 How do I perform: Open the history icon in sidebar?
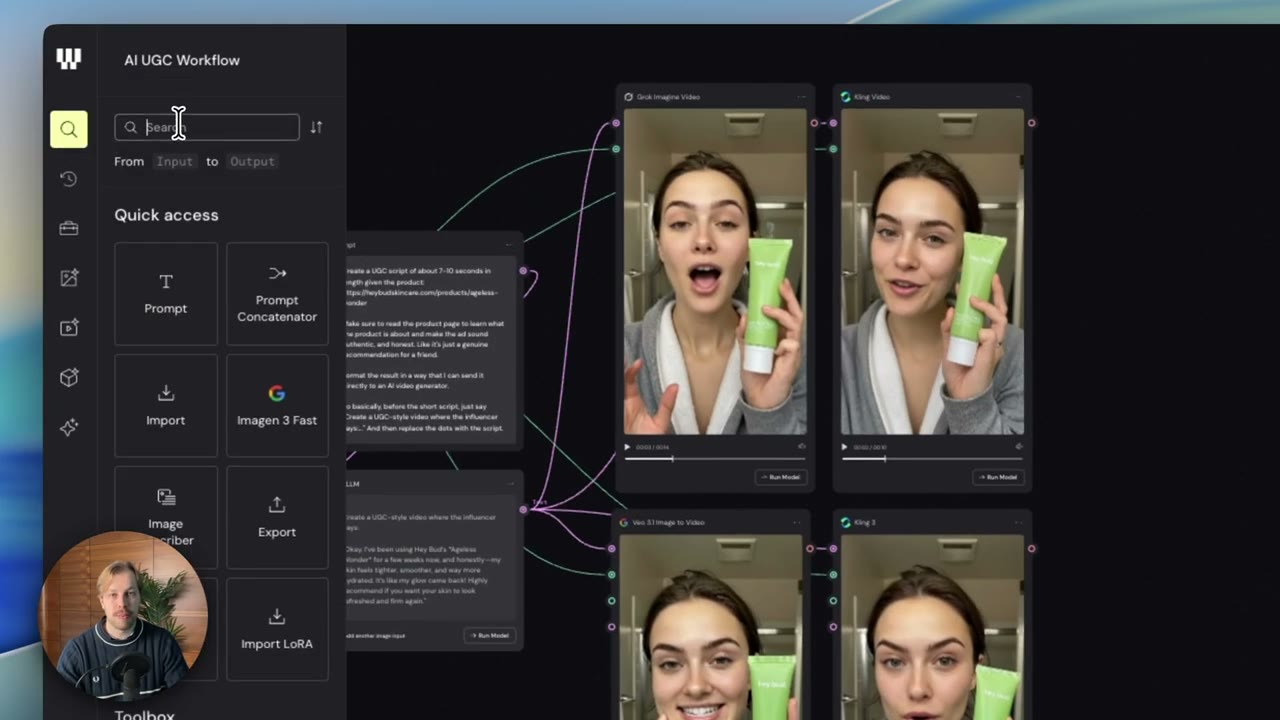69,179
